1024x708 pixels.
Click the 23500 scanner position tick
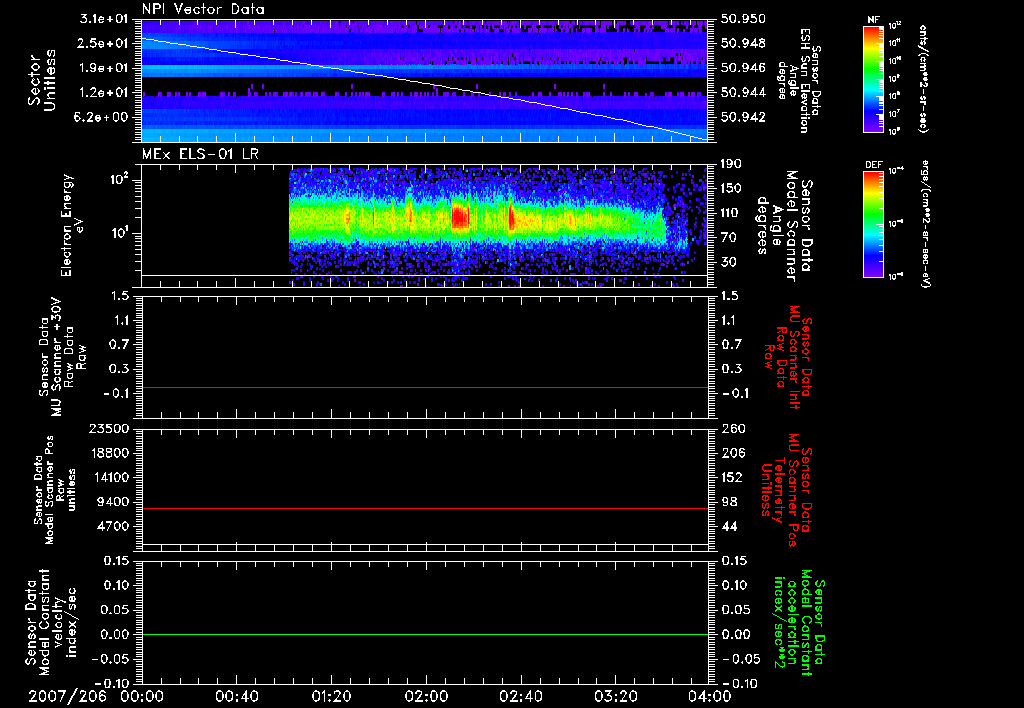108,429
